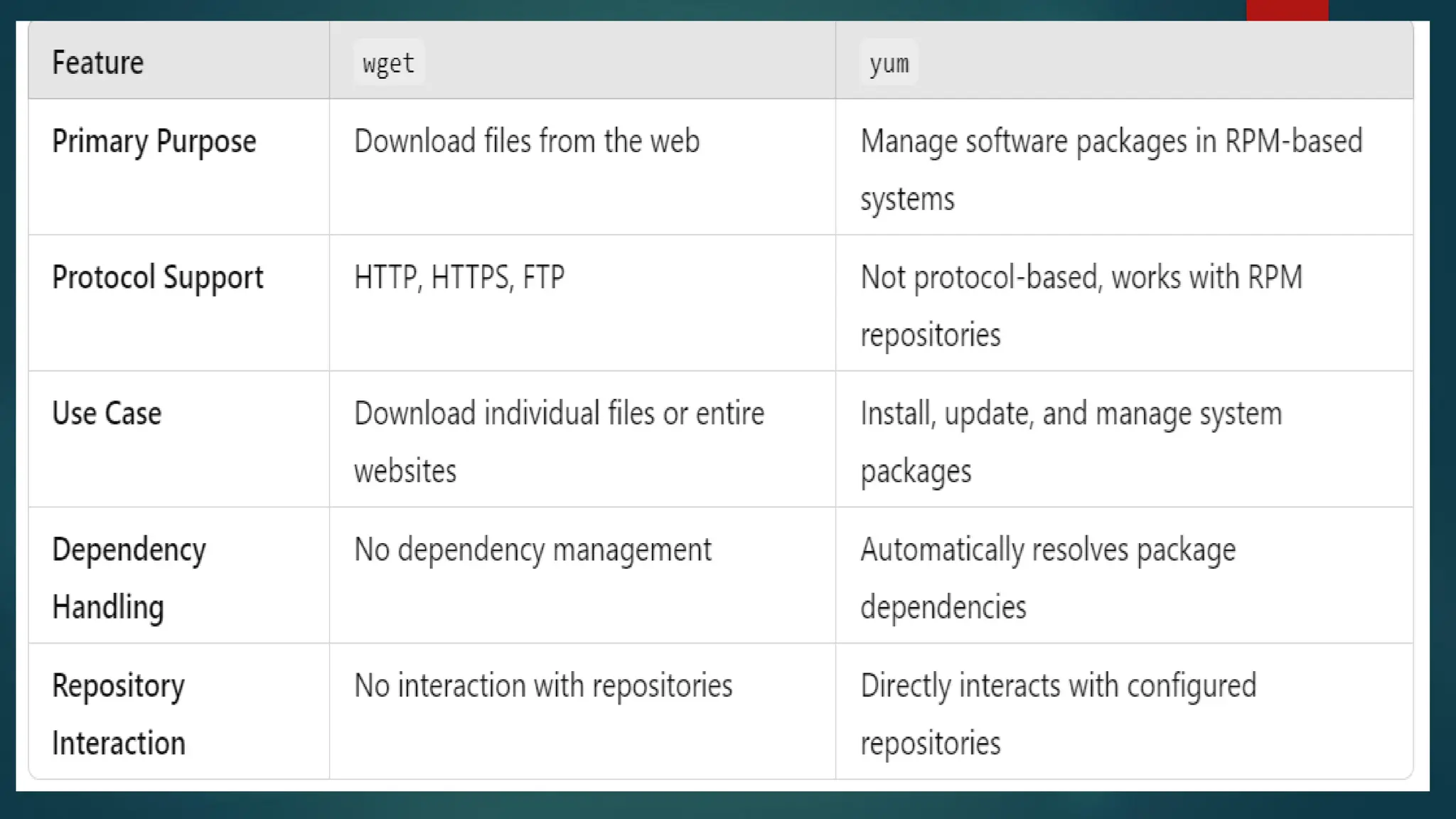Click the word 'websites' in wget column
The image size is (1456, 819).
(405, 471)
